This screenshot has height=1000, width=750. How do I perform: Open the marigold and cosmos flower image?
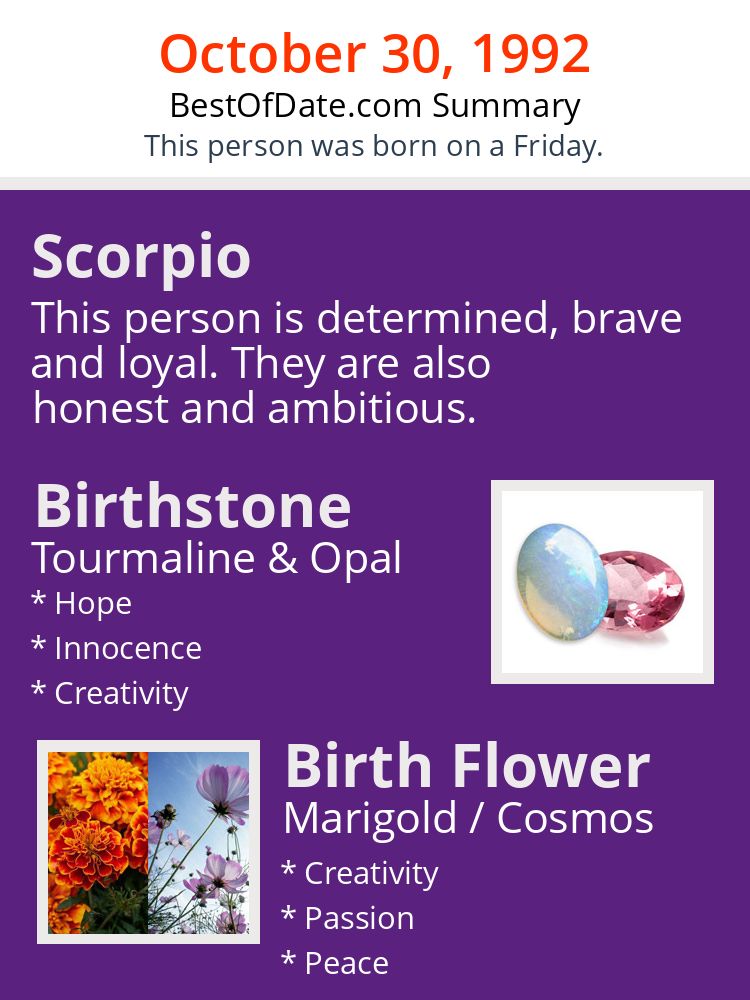click(x=148, y=842)
